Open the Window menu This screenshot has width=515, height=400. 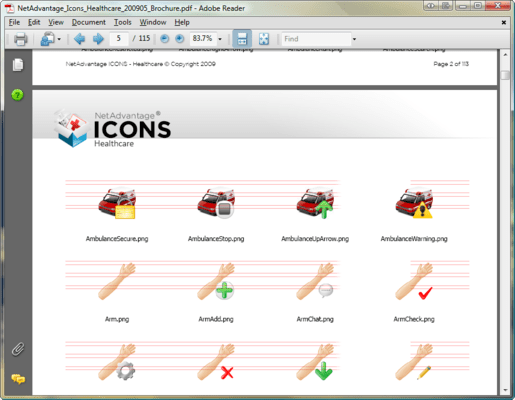153,22
